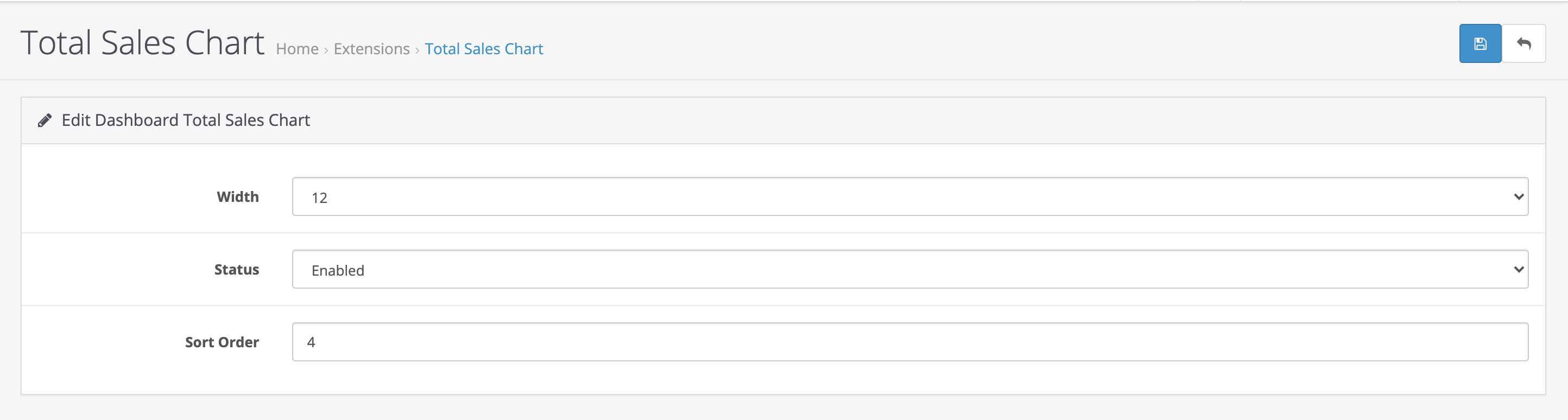1568x420 pixels.
Task: Click the Status field label
Action: coord(236,269)
